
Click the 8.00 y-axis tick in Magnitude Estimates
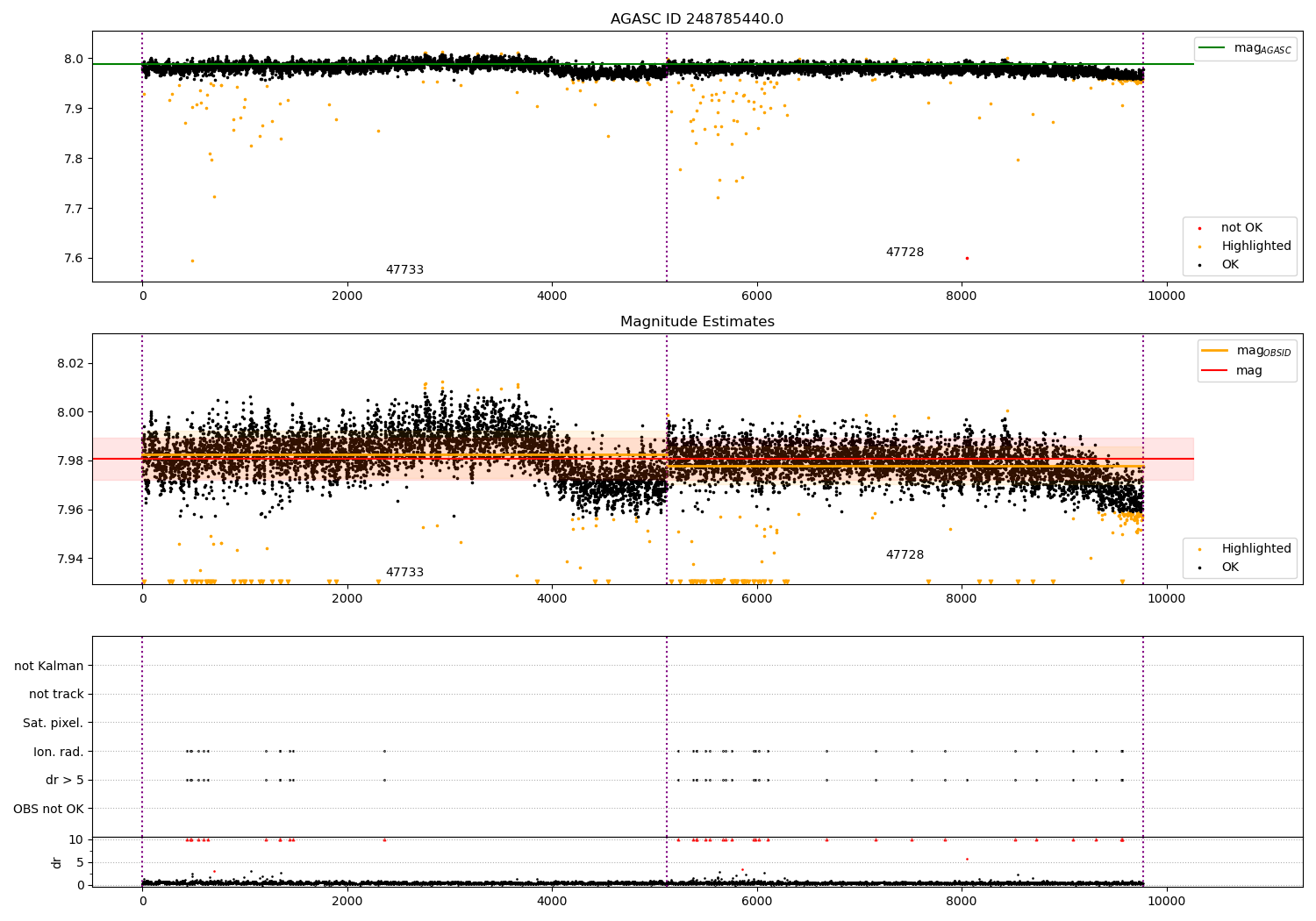pyautogui.click(x=70, y=412)
